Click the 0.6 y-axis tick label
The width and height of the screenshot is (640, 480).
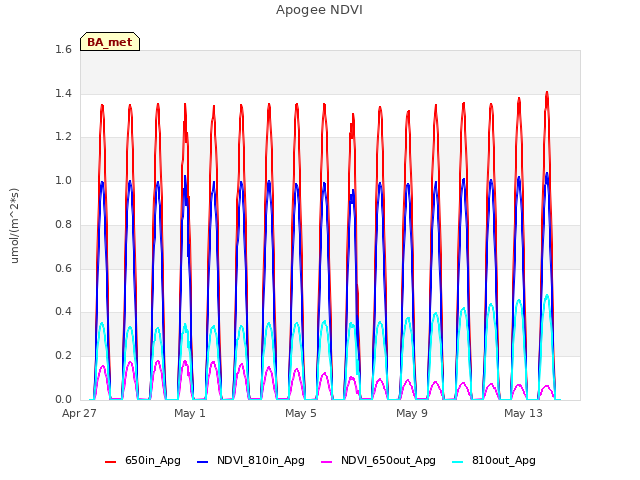tap(63, 268)
